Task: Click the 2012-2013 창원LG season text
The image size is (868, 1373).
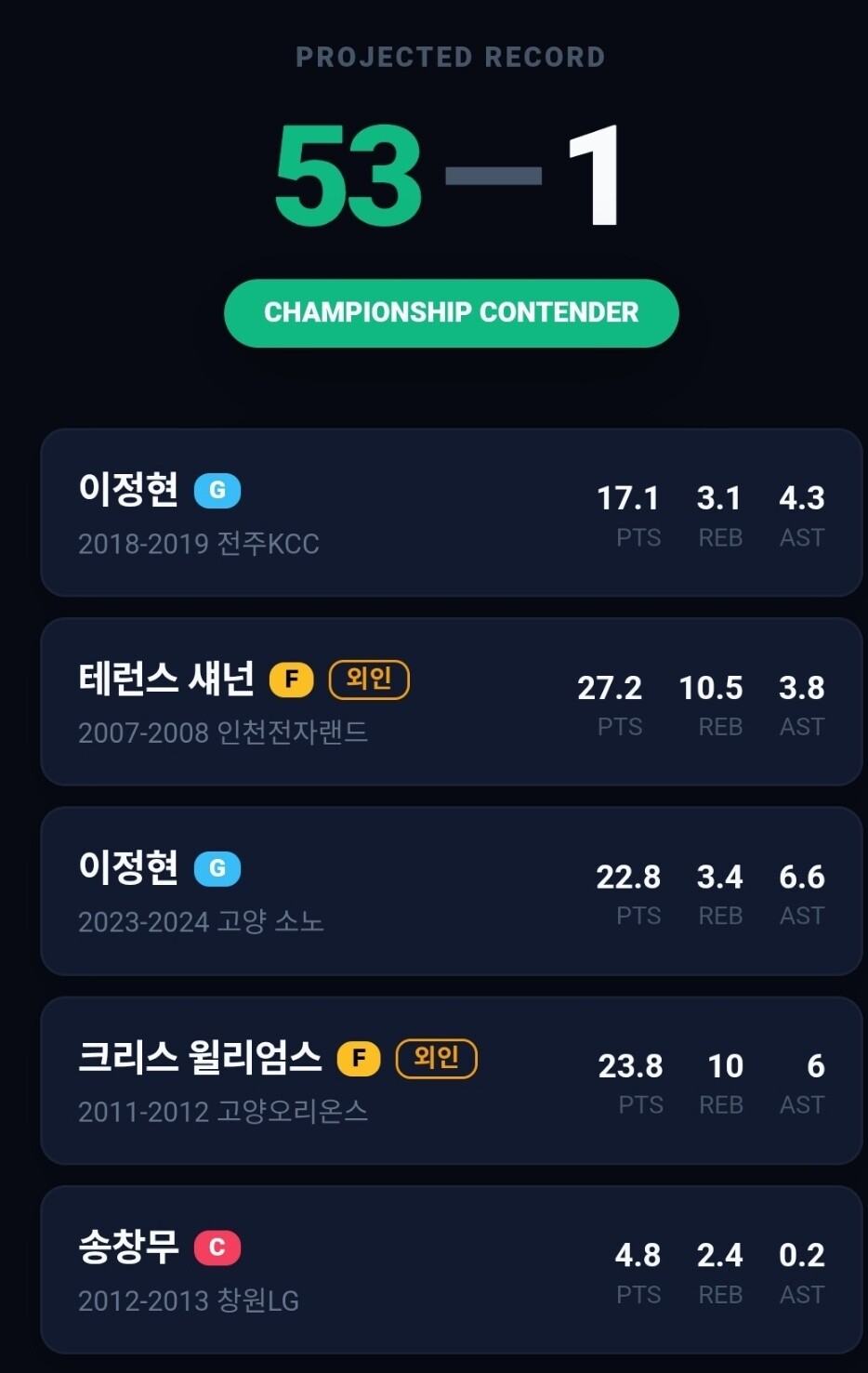Action: point(189,1300)
